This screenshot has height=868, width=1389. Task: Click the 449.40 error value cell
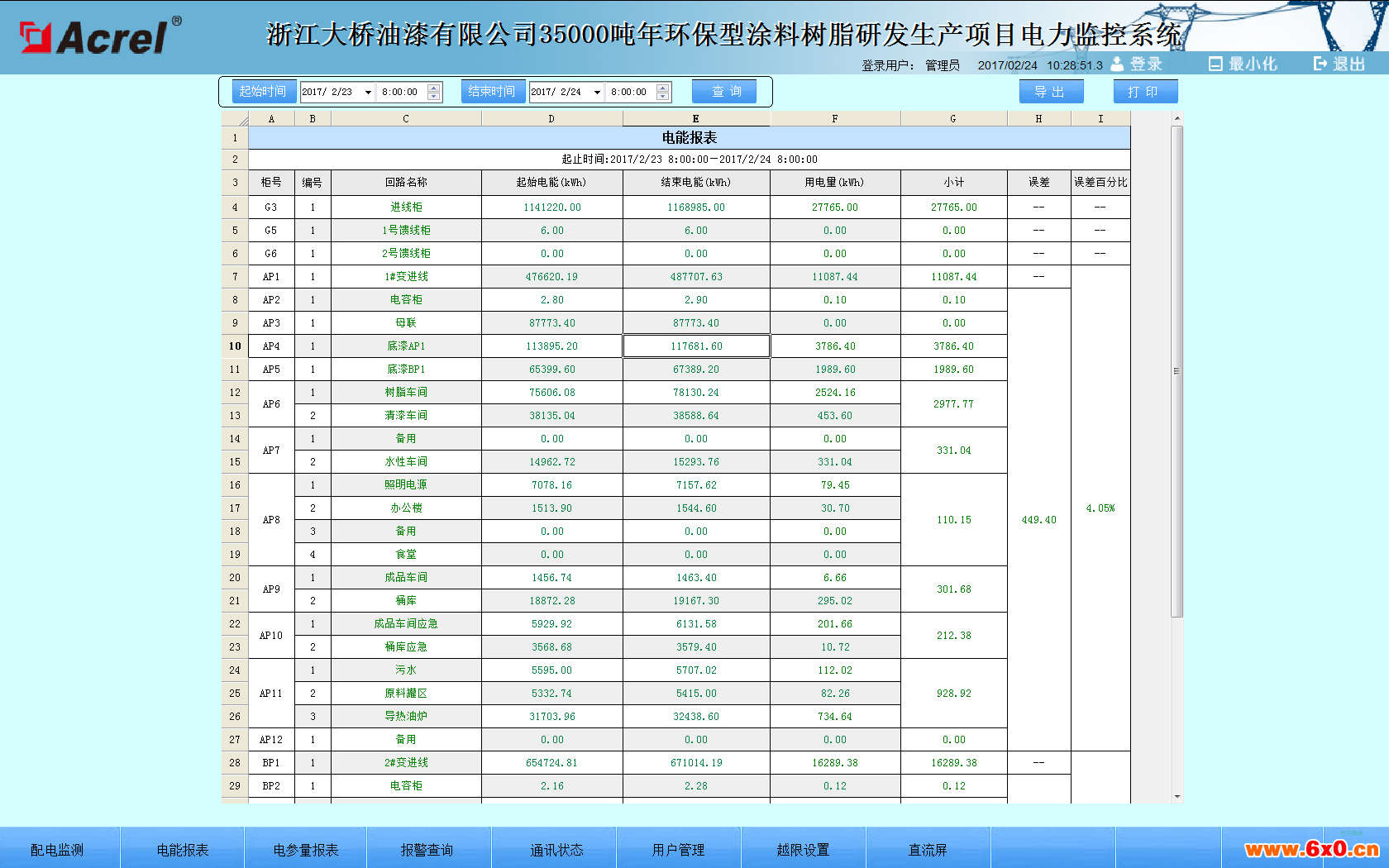point(1038,520)
